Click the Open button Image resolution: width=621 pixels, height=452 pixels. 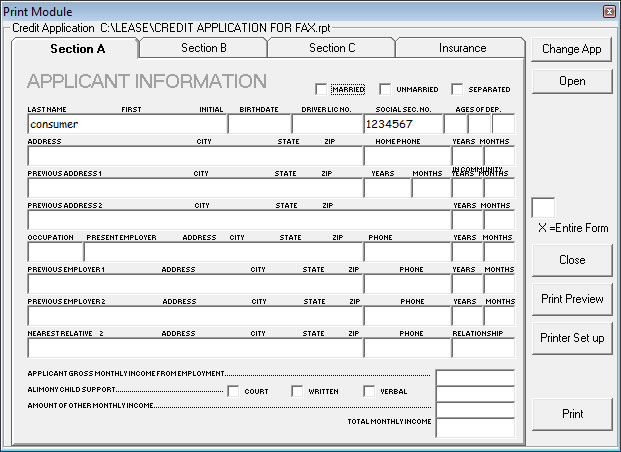click(572, 81)
